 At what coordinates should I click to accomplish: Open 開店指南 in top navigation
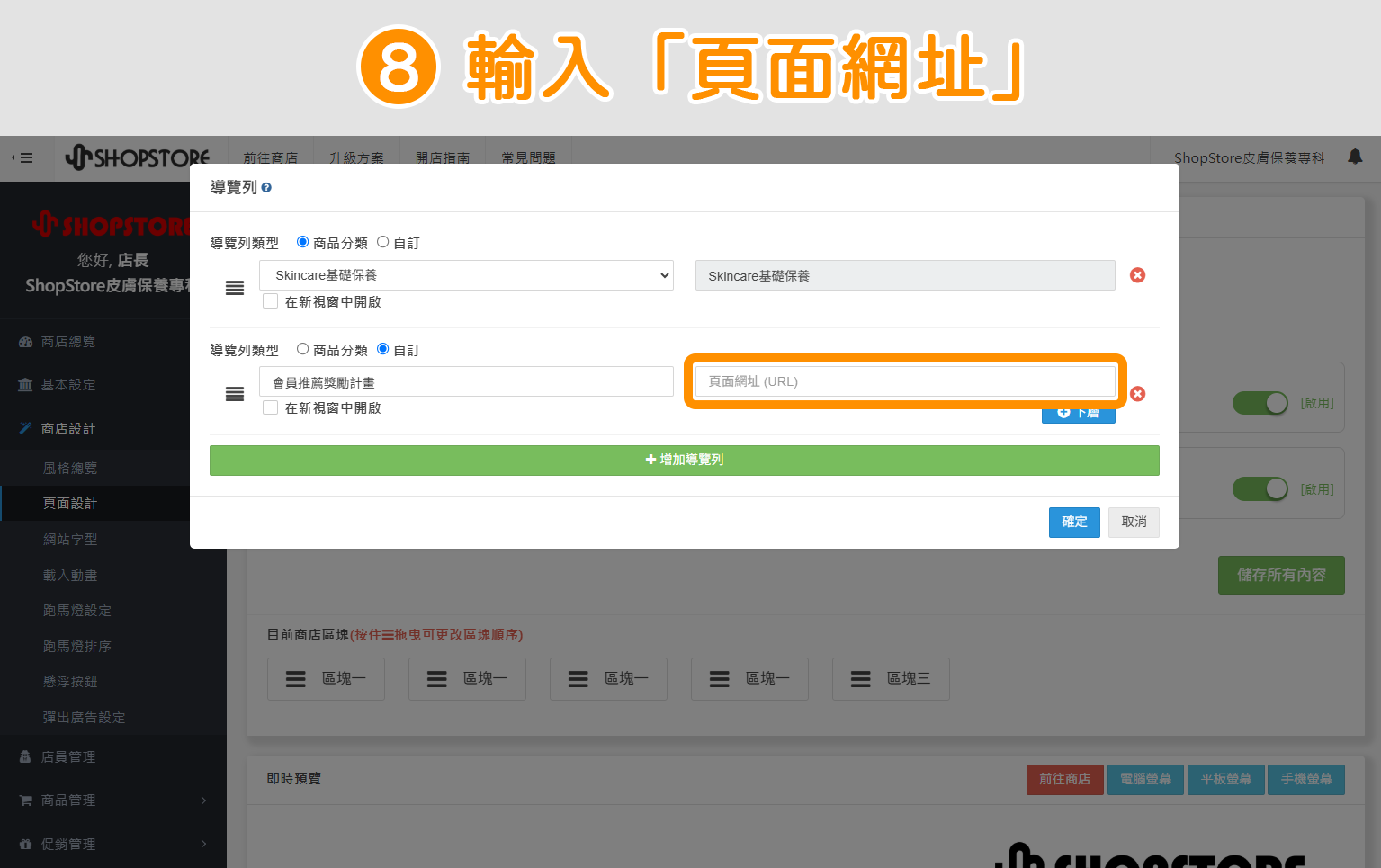point(443,158)
